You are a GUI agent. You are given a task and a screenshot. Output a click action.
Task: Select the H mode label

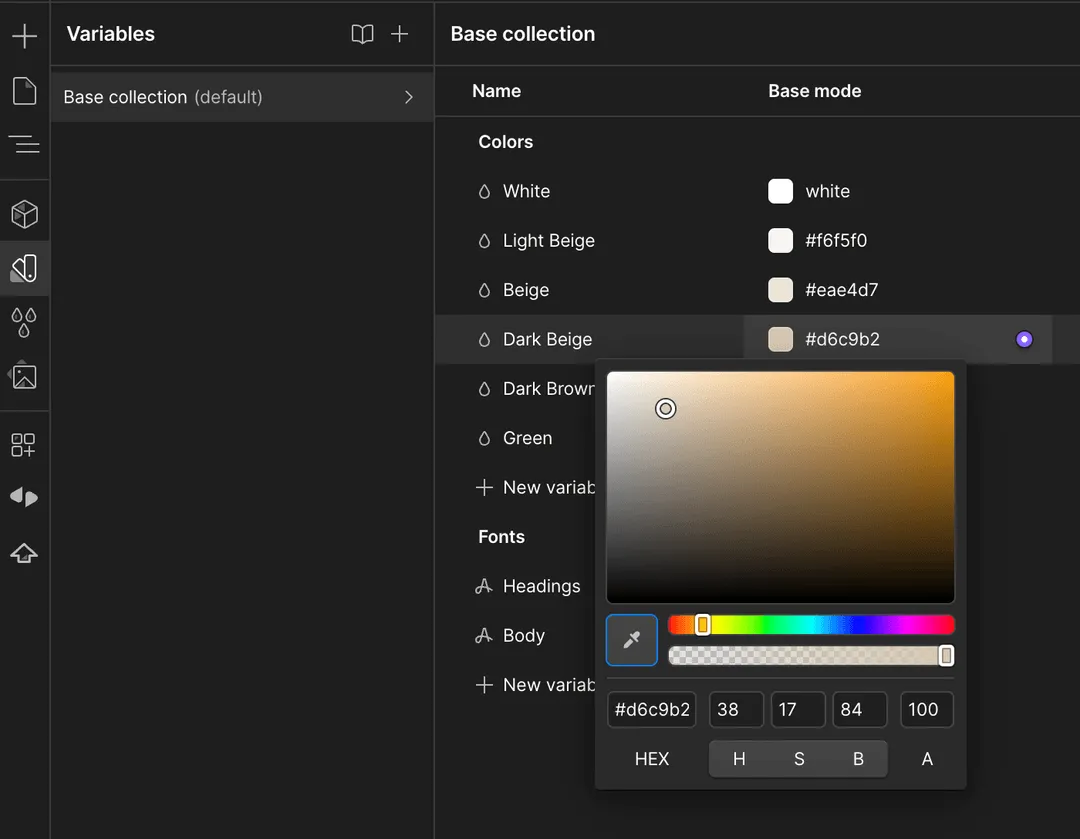tap(739, 759)
